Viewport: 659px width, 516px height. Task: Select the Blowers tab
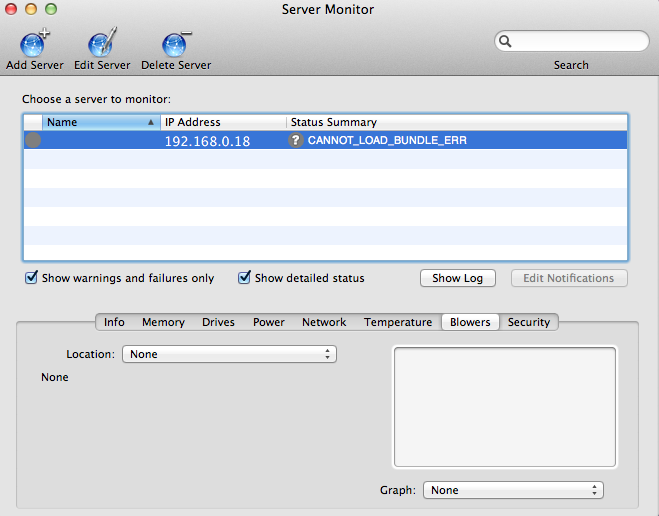(x=470, y=322)
